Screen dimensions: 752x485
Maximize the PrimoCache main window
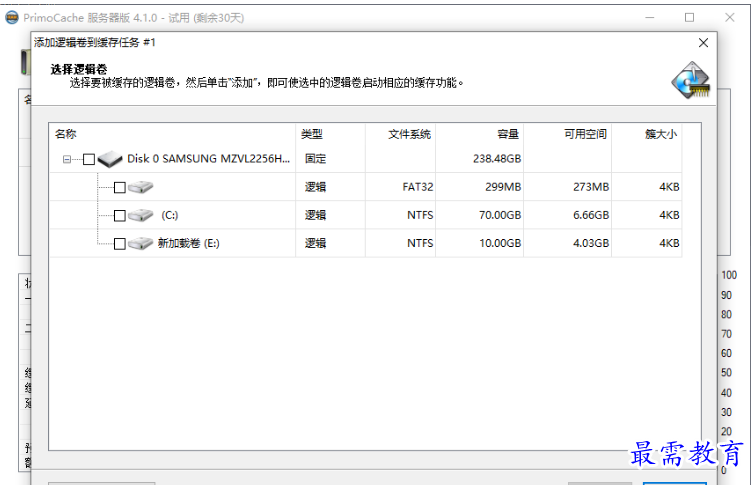tap(689, 18)
